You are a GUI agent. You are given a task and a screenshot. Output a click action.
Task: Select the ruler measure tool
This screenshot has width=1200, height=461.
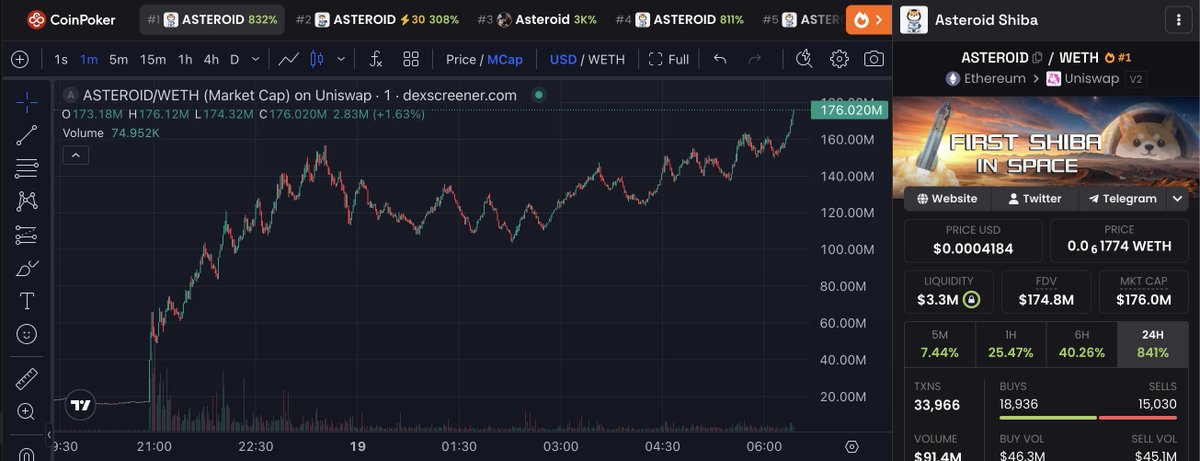pyautogui.click(x=27, y=379)
